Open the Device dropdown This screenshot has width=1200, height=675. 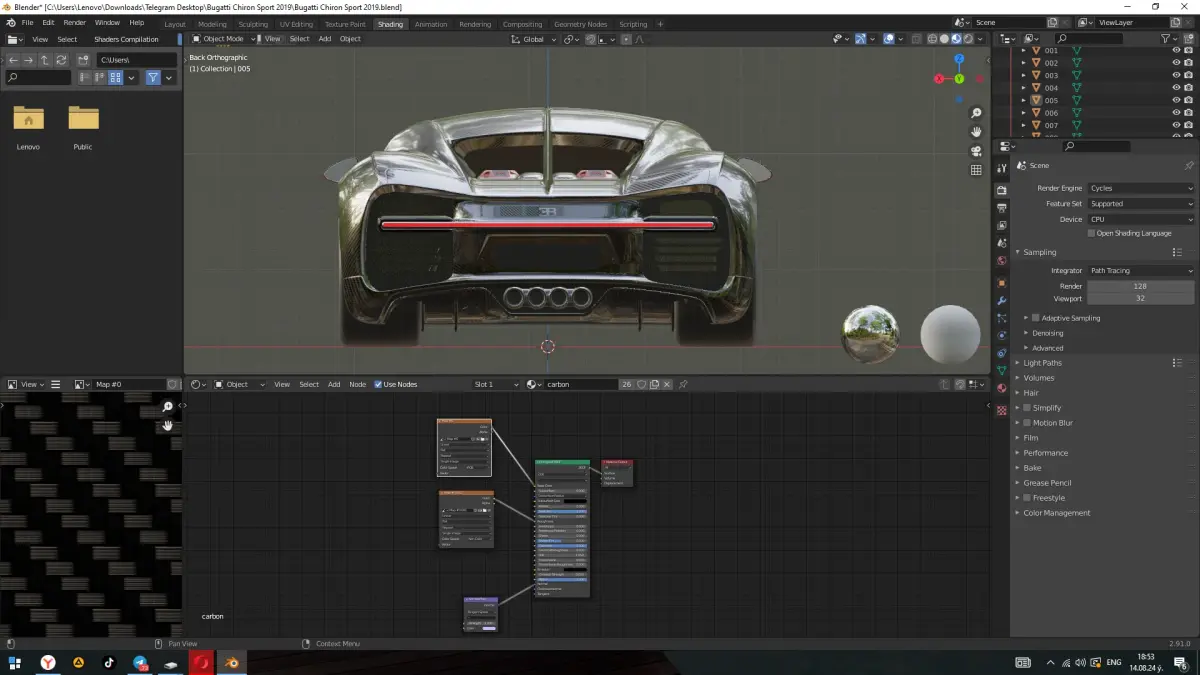1141,219
